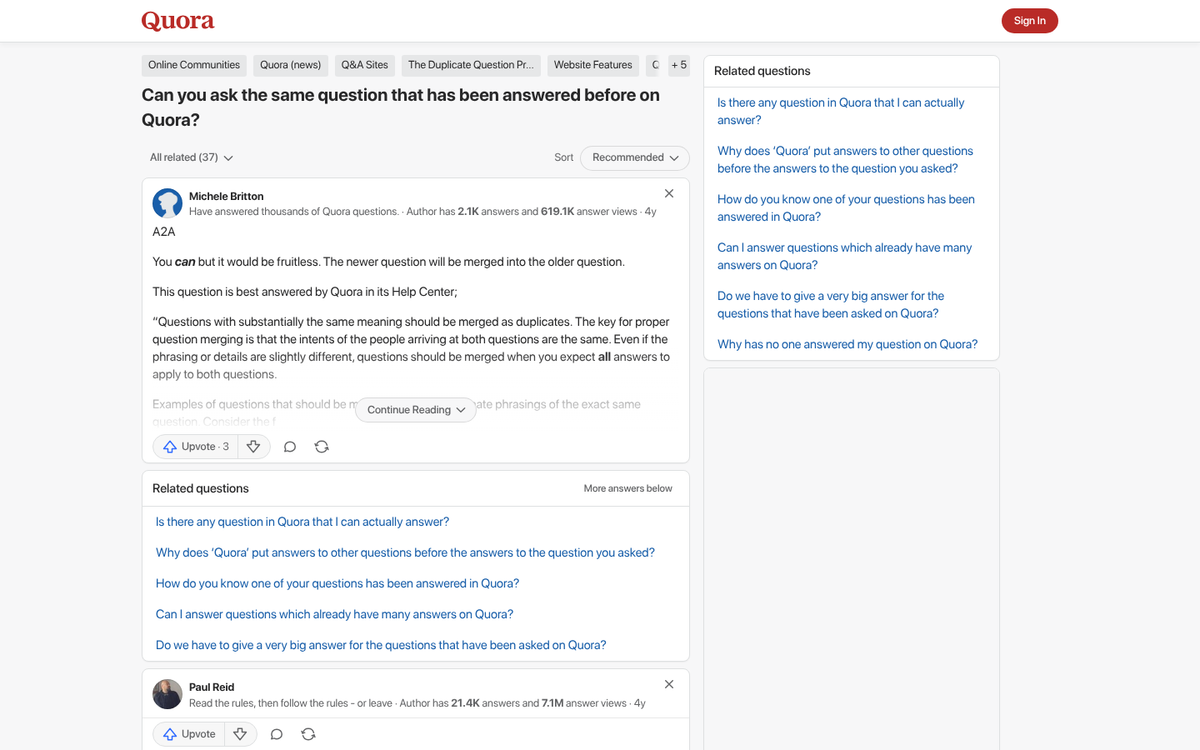
Task: Dismiss Paul Reid's answer
Action: (668, 684)
